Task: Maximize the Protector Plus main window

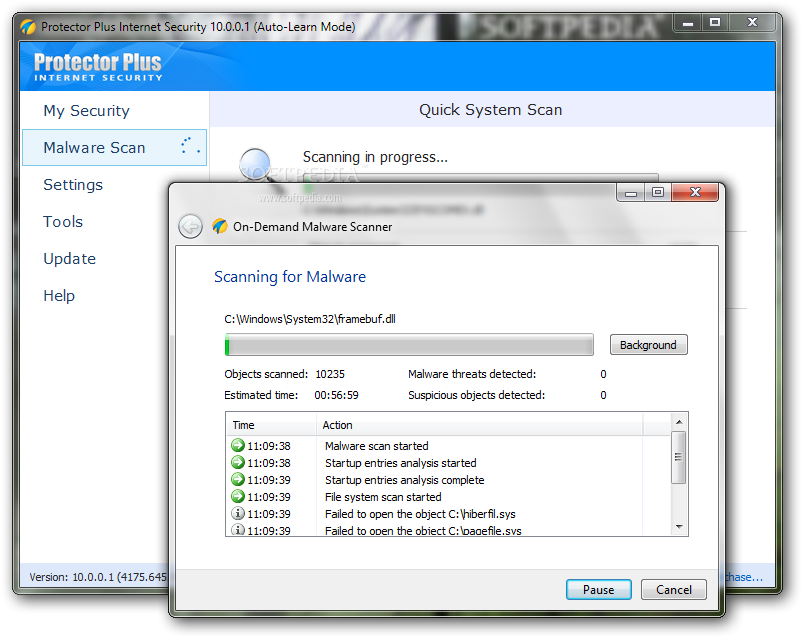Action: pyautogui.click(x=715, y=23)
